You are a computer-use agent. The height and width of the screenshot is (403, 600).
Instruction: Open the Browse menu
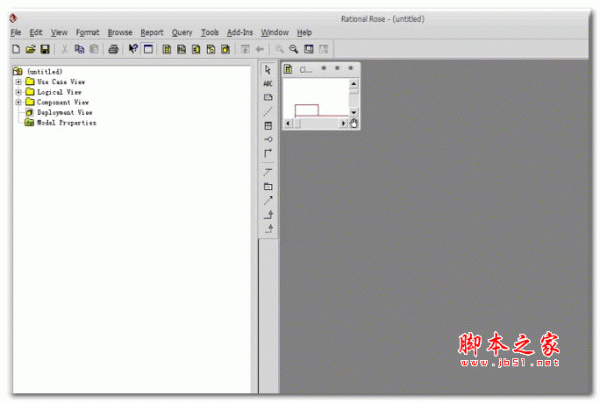(120, 33)
